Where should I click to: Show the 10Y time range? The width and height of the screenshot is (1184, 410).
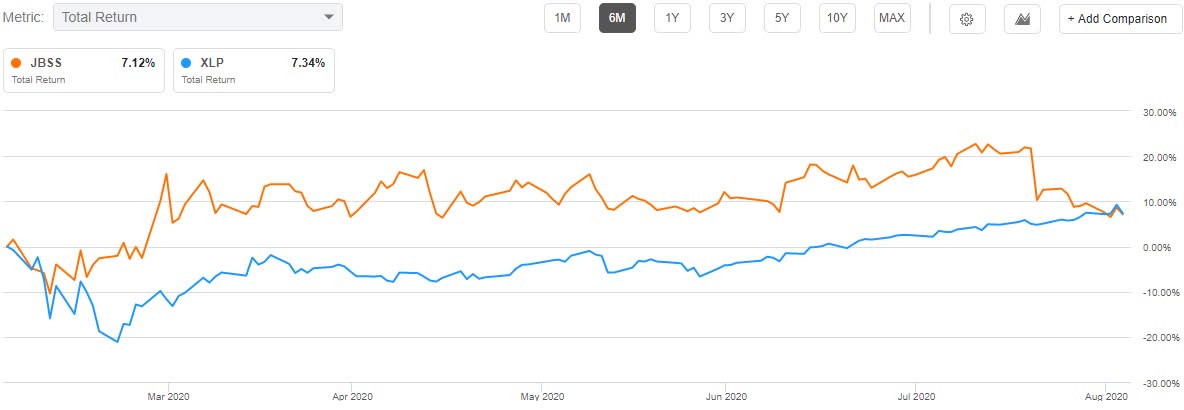[x=837, y=19]
